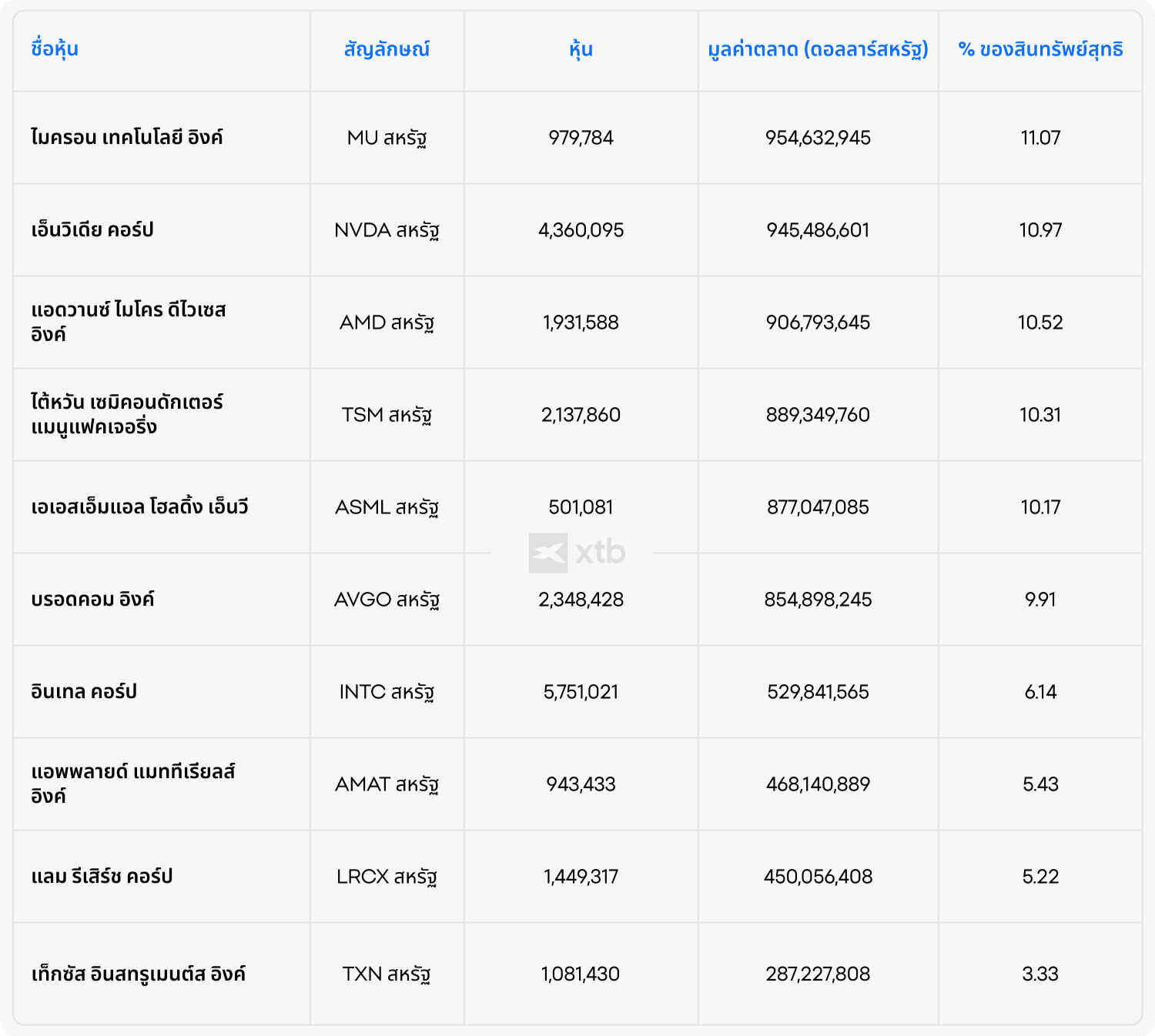
Task: Select the stock name 'แอดวานซ์ ไมโคร ดีไวเซส อิงค์'
Action: pos(129,322)
